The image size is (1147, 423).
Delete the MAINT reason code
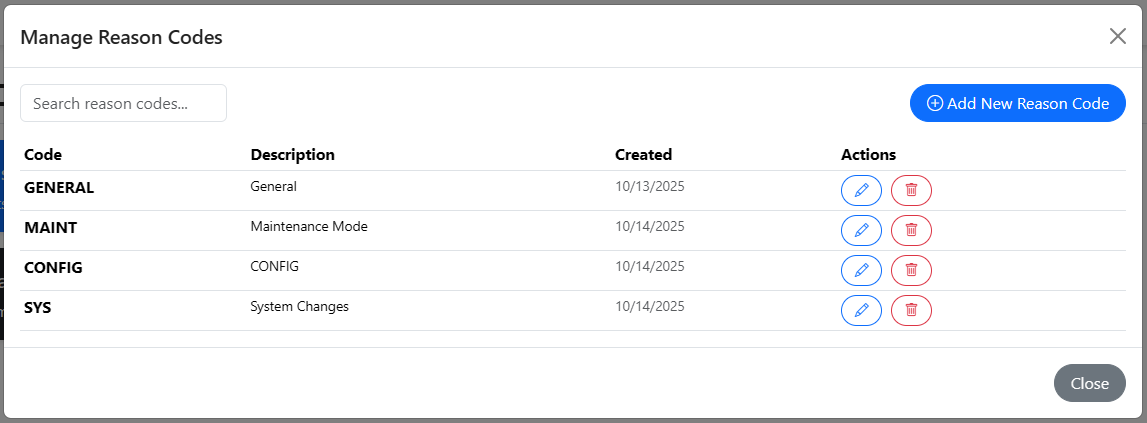pyautogui.click(x=911, y=230)
